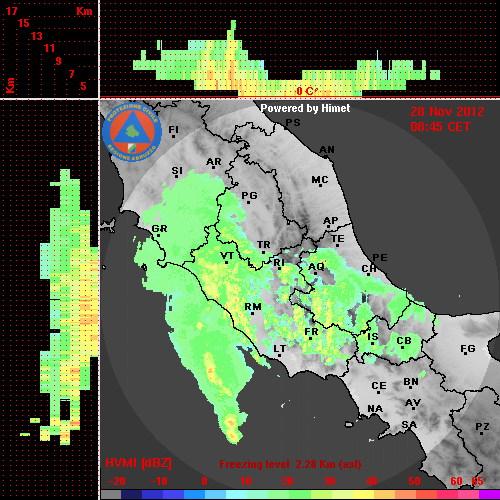Viewport: 500px width, 500px height.
Task: Select the AR city marker label
Action: click(214, 162)
